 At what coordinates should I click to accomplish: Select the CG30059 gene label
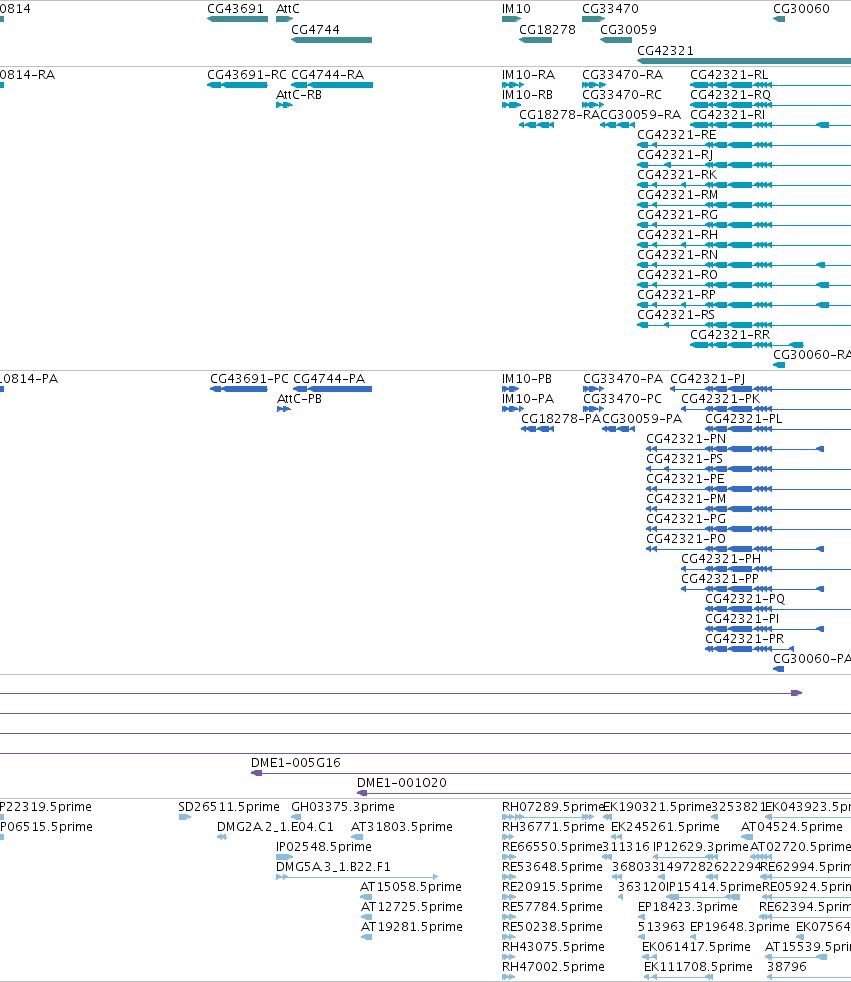[629, 29]
